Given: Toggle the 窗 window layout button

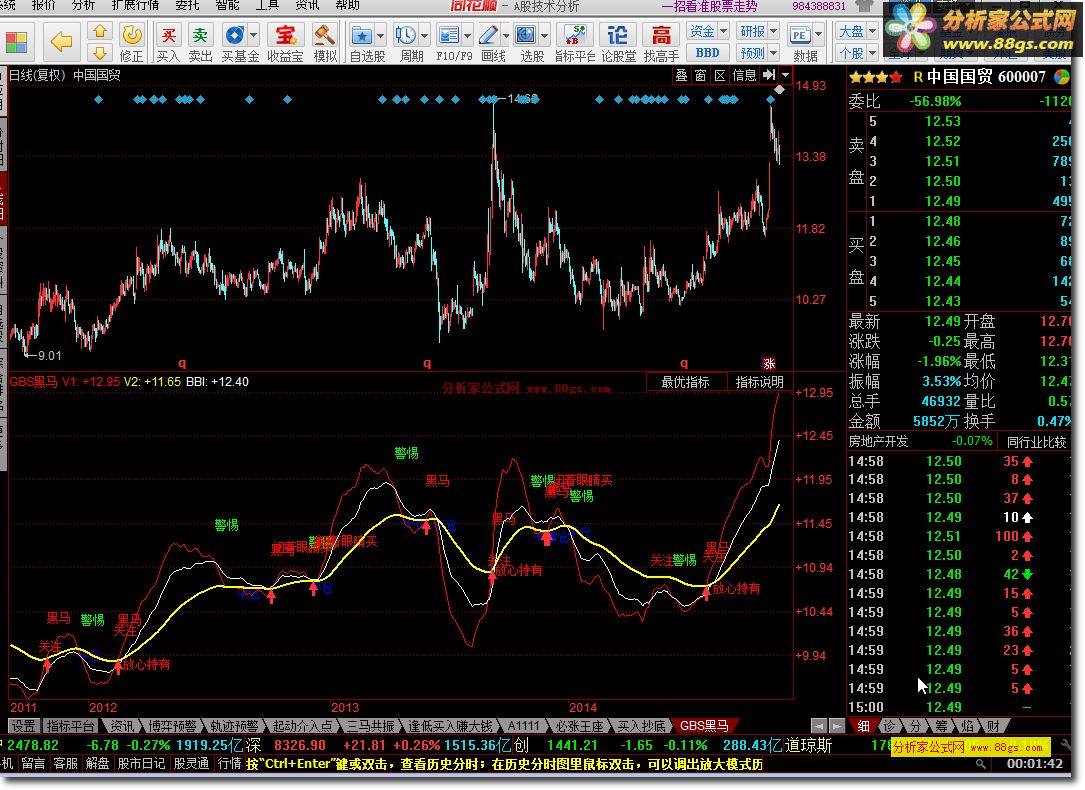Looking at the screenshot, I should pos(701,75).
